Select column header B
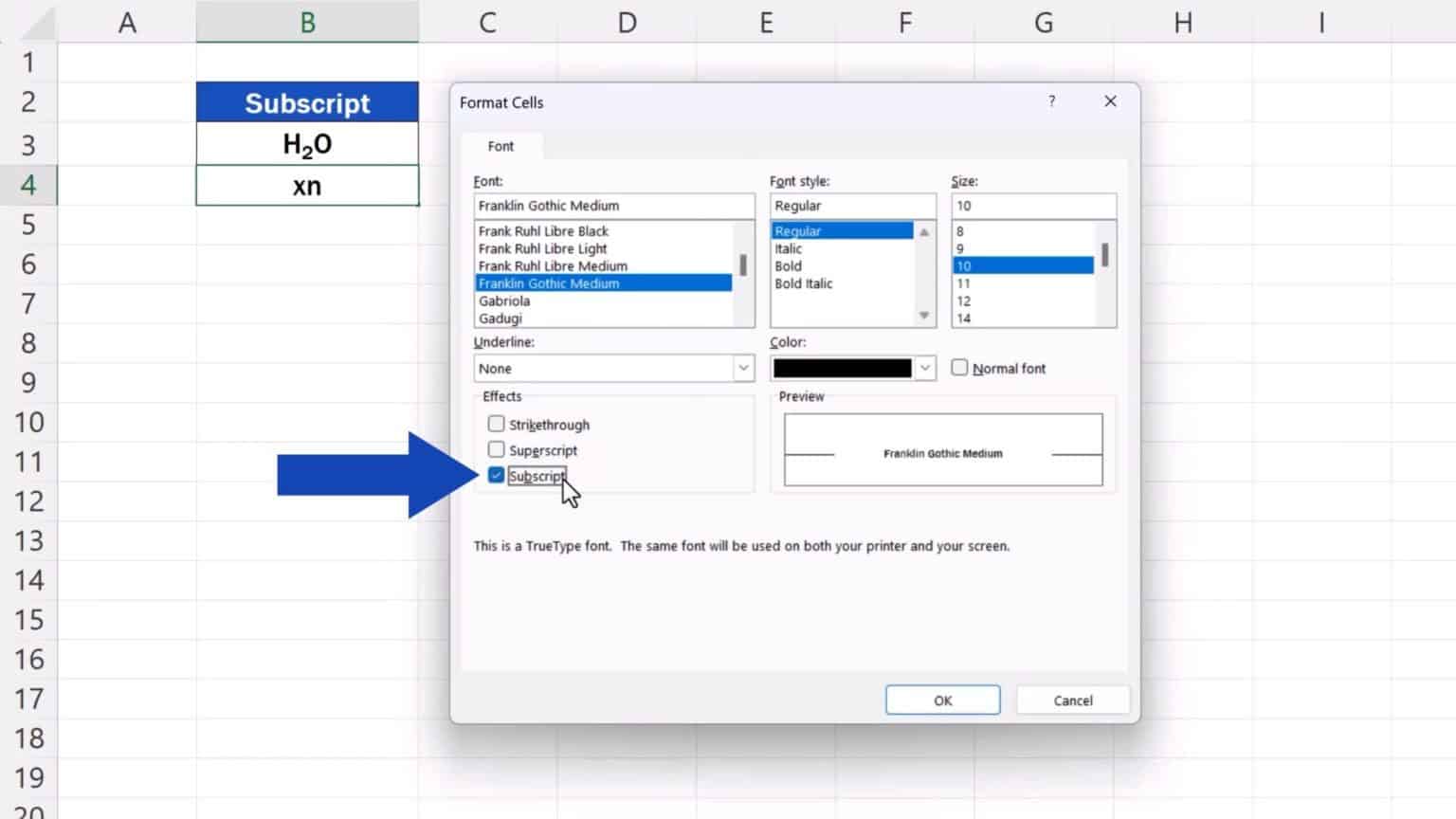The width and height of the screenshot is (1456, 819). 307,21
